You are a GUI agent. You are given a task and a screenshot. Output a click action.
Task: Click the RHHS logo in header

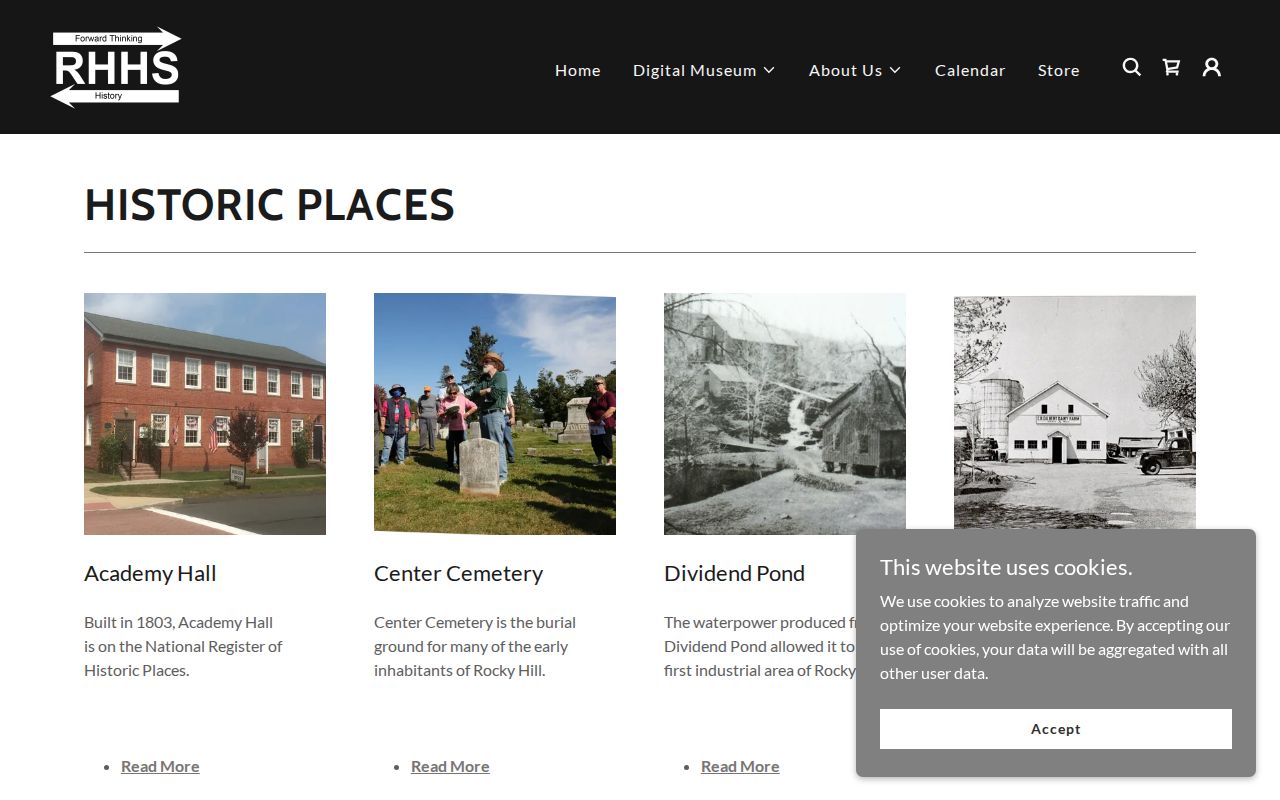coord(116,67)
